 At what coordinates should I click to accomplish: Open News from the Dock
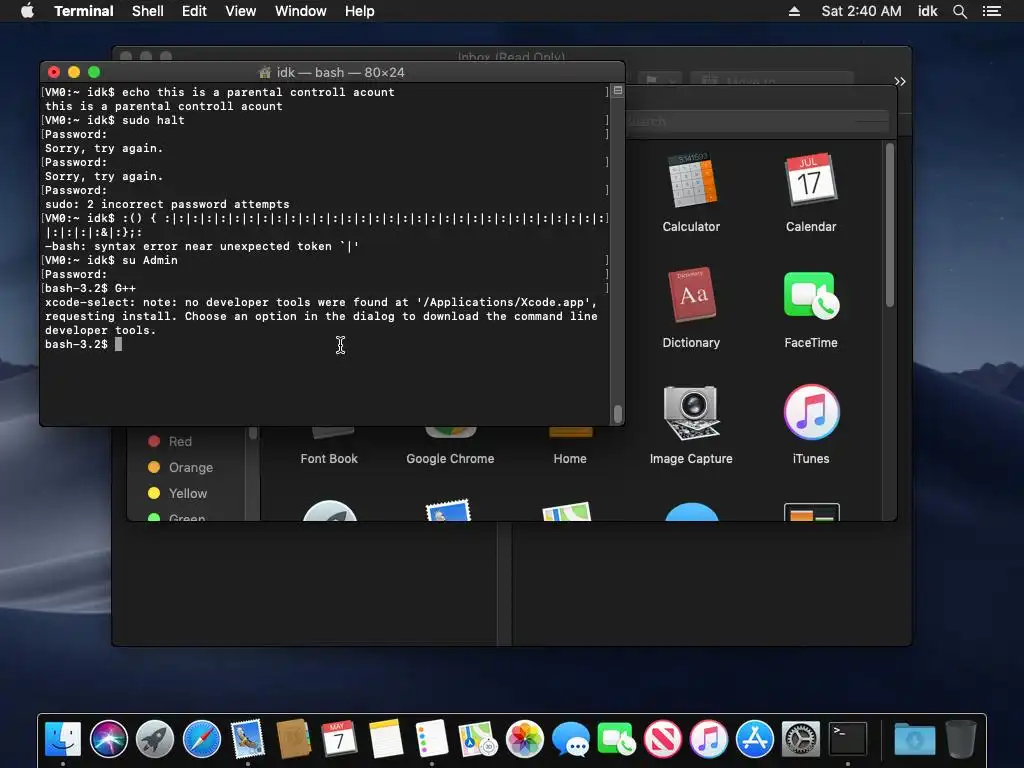(x=663, y=739)
